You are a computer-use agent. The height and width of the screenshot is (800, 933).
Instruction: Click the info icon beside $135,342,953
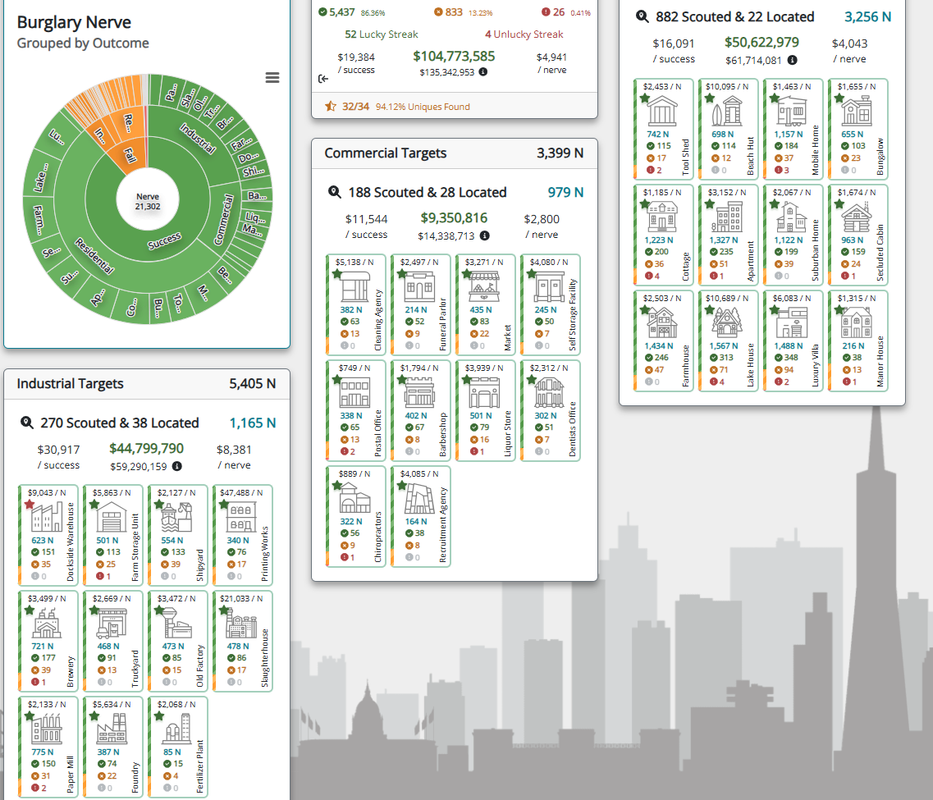(483, 72)
